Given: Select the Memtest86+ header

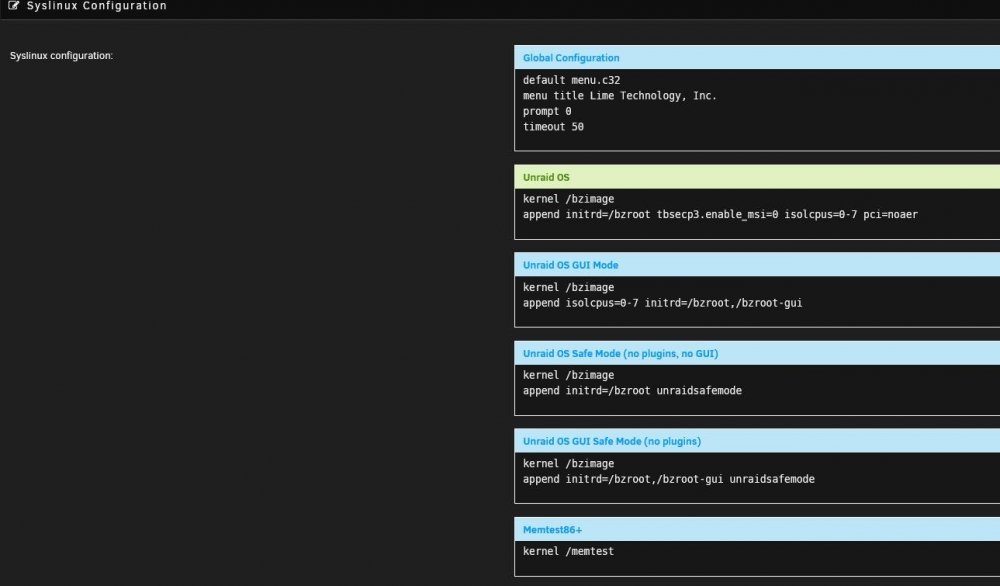Looking at the screenshot, I should 757,529.
